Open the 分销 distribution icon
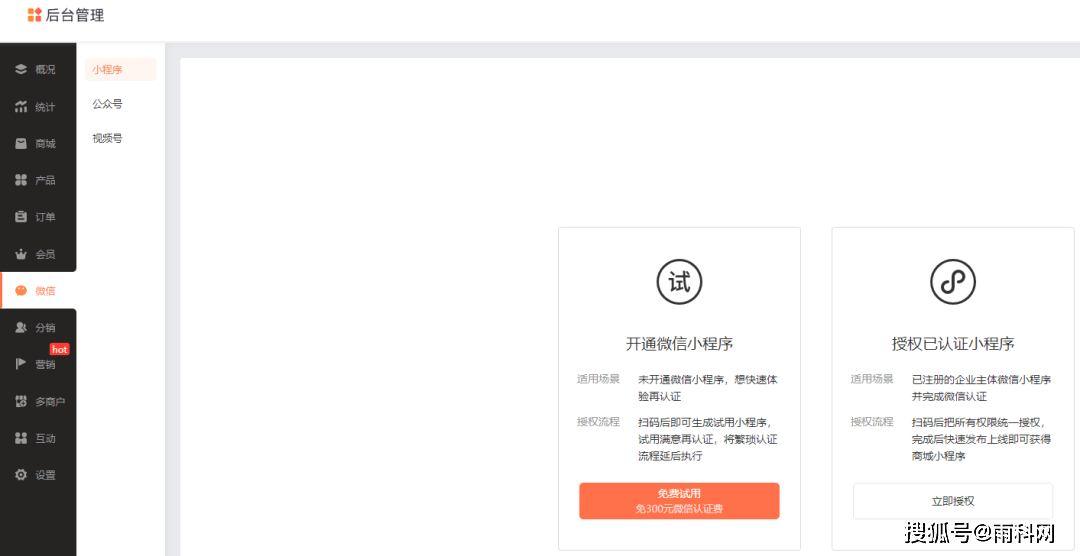This screenshot has width=1080, height=556. point(21,328)
